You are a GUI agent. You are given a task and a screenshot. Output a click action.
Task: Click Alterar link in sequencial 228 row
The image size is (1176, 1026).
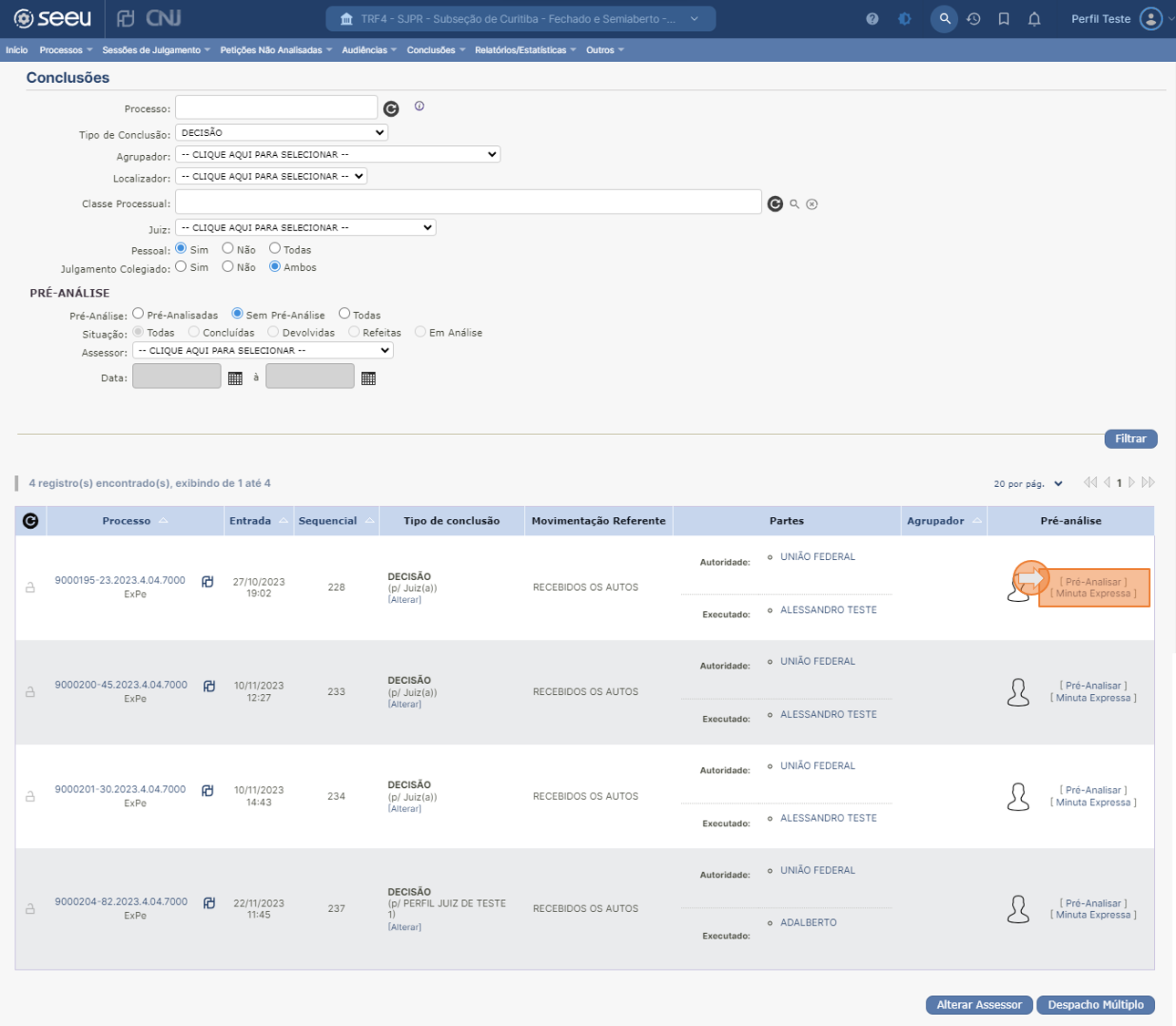[405, 600]
